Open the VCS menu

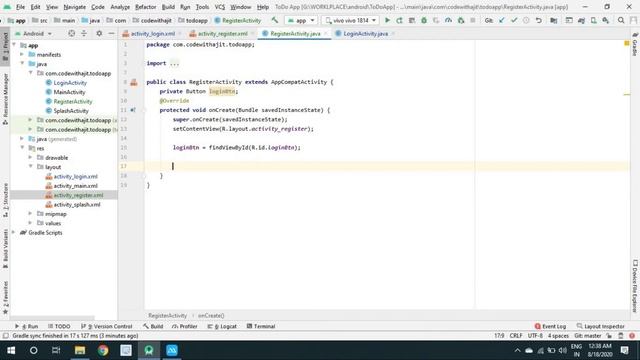coord(220,7)
